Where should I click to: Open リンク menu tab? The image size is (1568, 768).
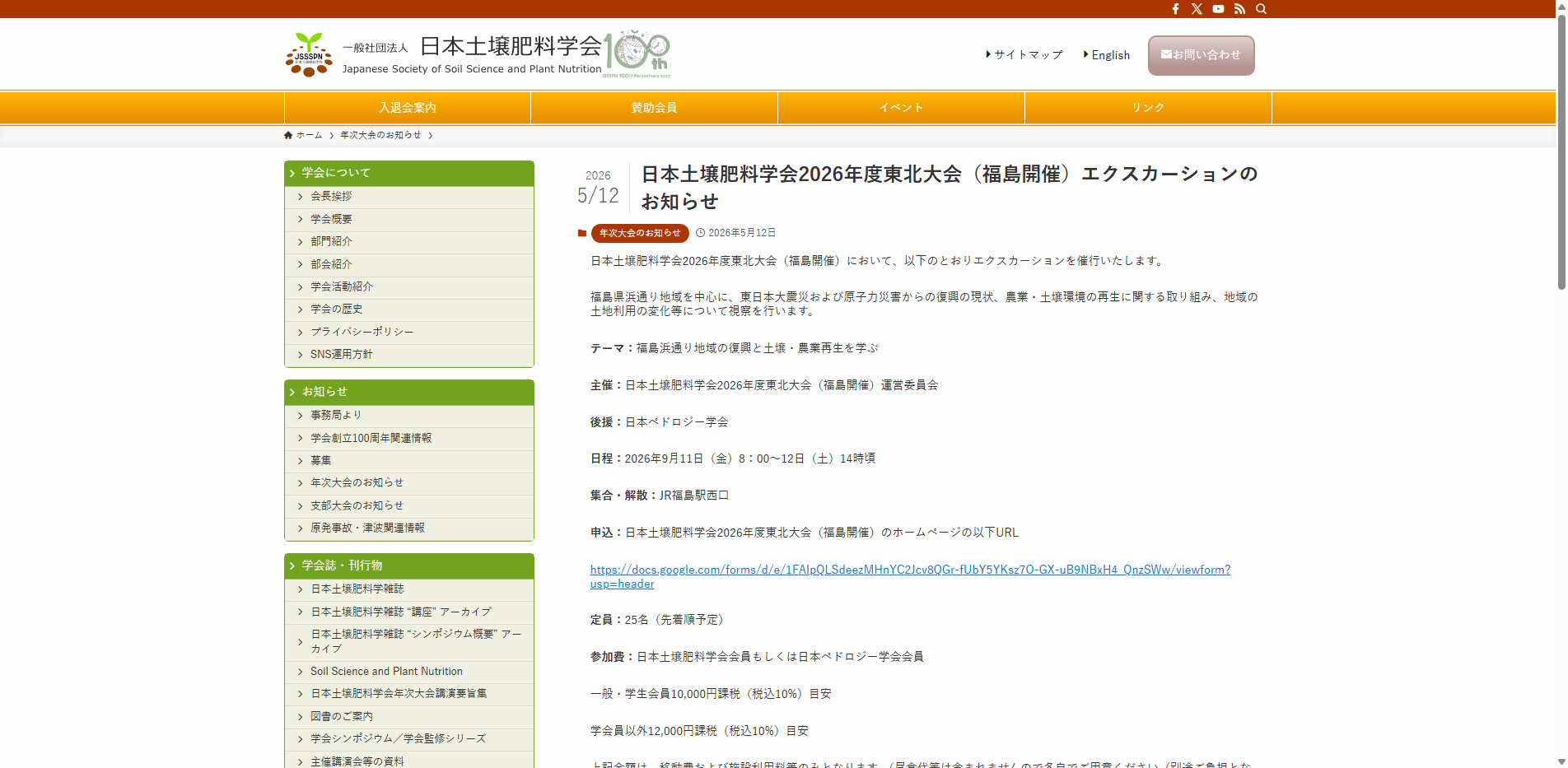click(x=1149, y=108)
